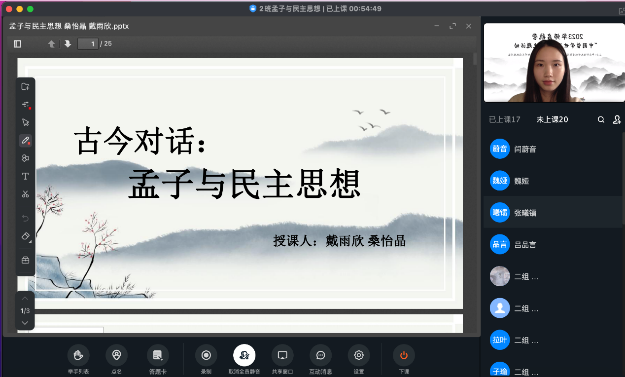625x377 pixels.
Task: Open the toolbox icon in whiteboard toolbar
Action: (26, 260)
